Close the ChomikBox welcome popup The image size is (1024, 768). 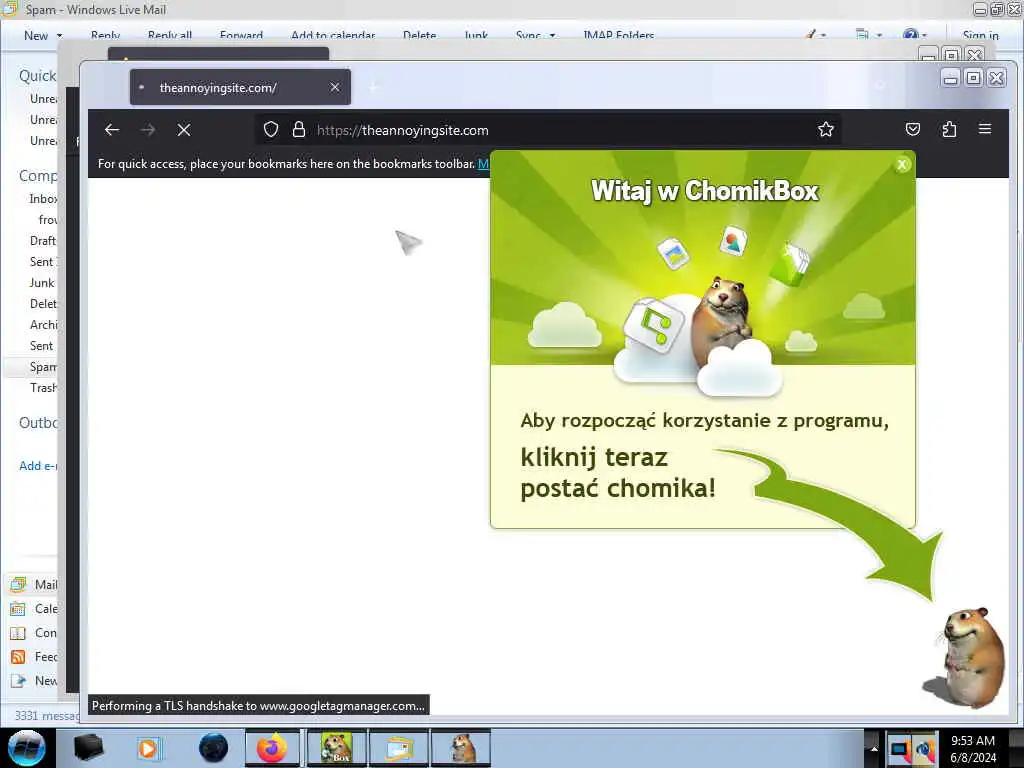pos(902,165)
